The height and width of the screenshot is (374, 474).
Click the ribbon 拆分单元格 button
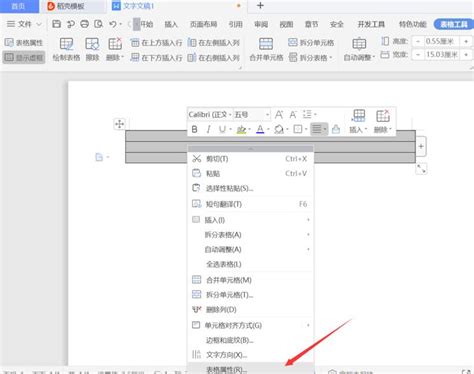click(311, 43)
